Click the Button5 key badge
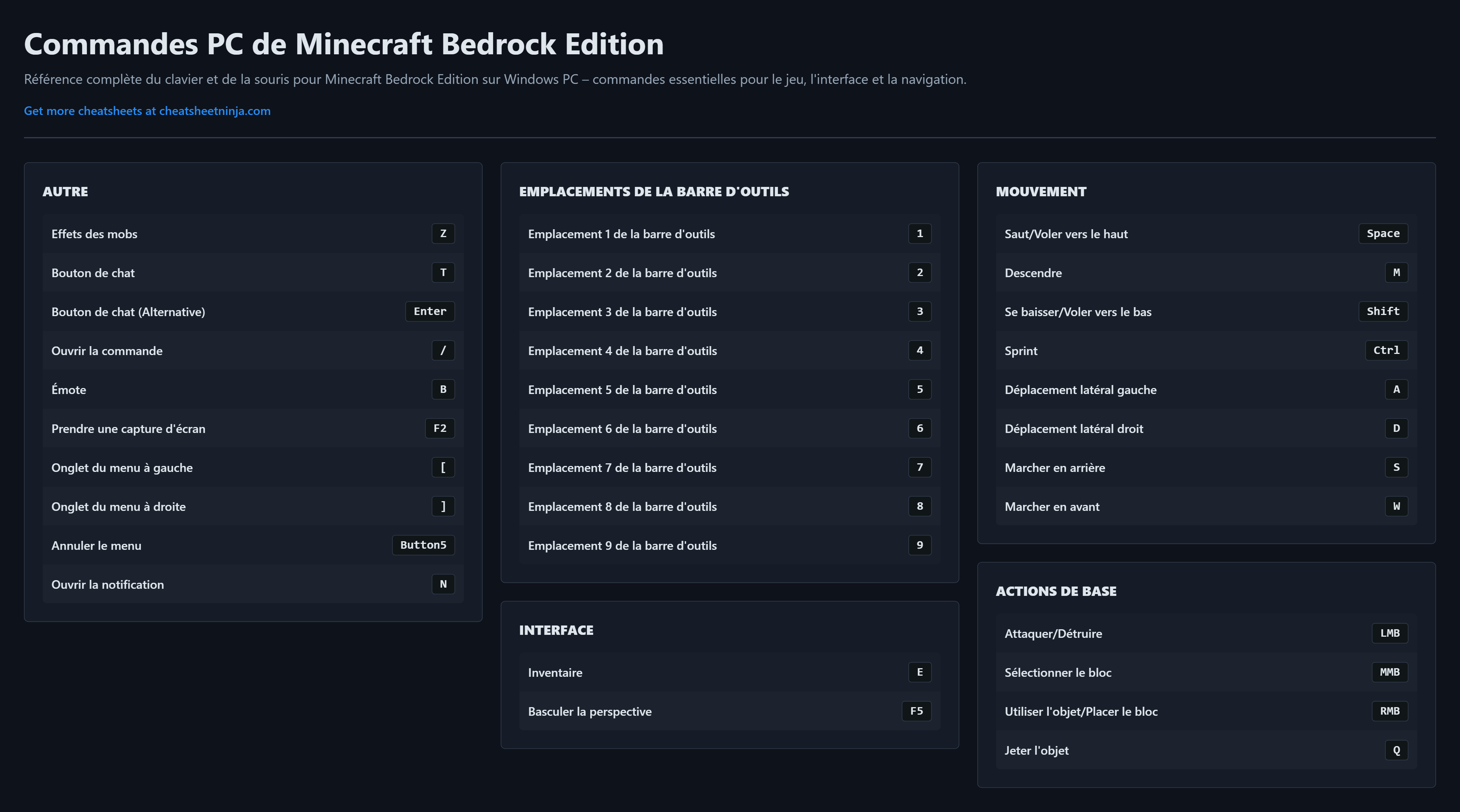1460x812 pixels. click(x=423, y=545)
